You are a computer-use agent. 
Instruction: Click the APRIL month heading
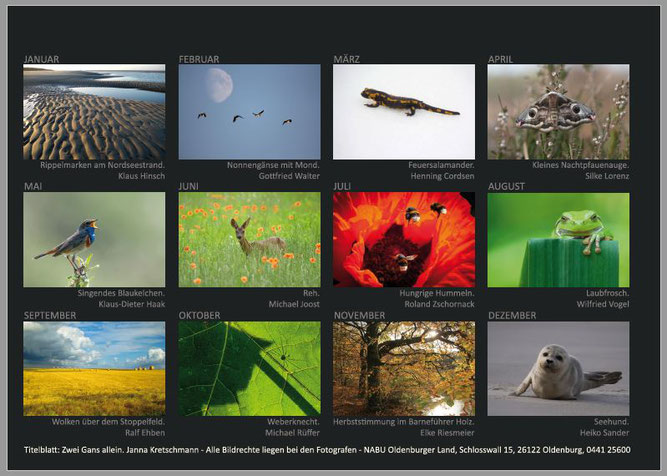point(500,59)
